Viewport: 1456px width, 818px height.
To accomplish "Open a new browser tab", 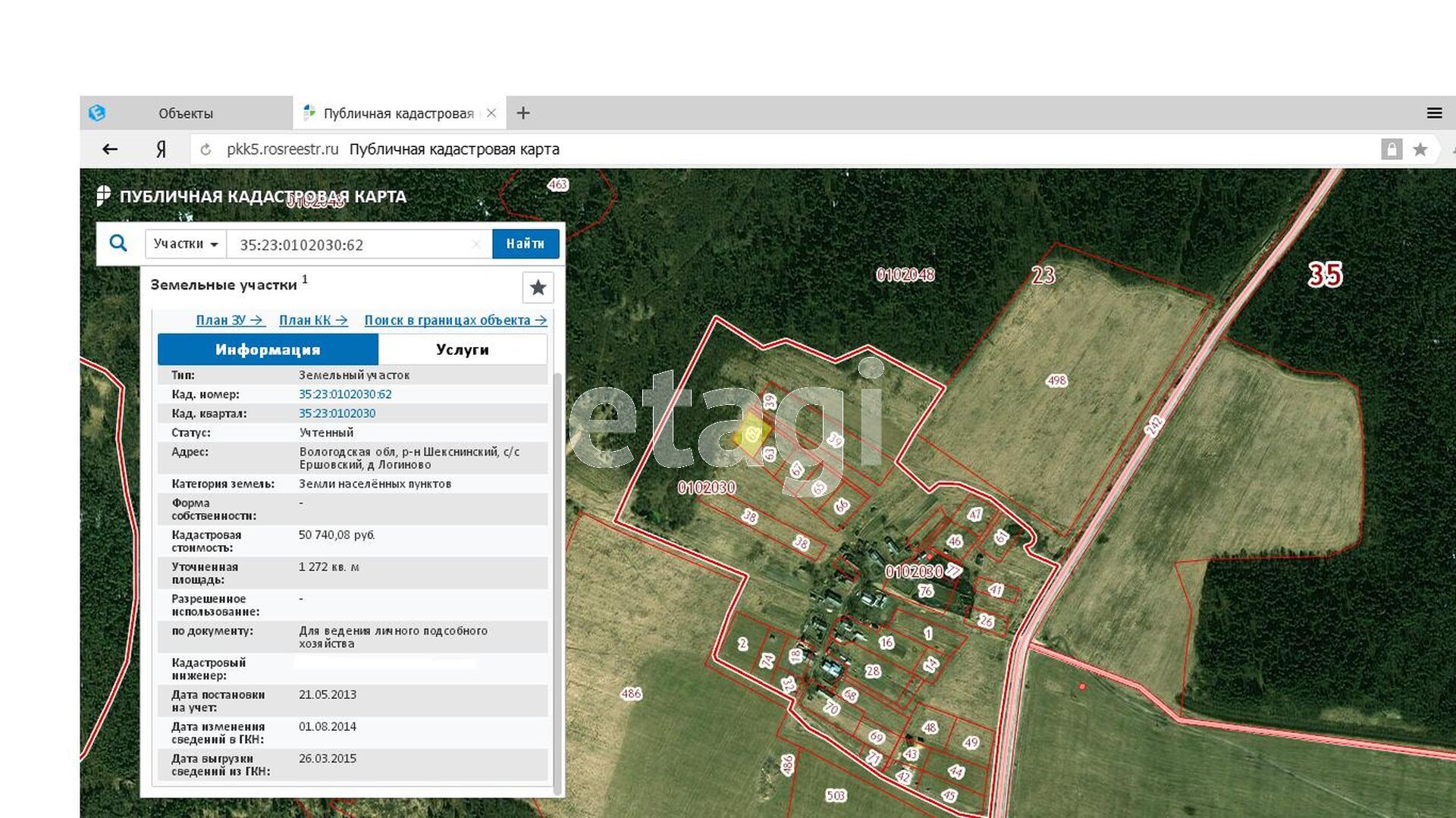I will click(x=523, y=113).
